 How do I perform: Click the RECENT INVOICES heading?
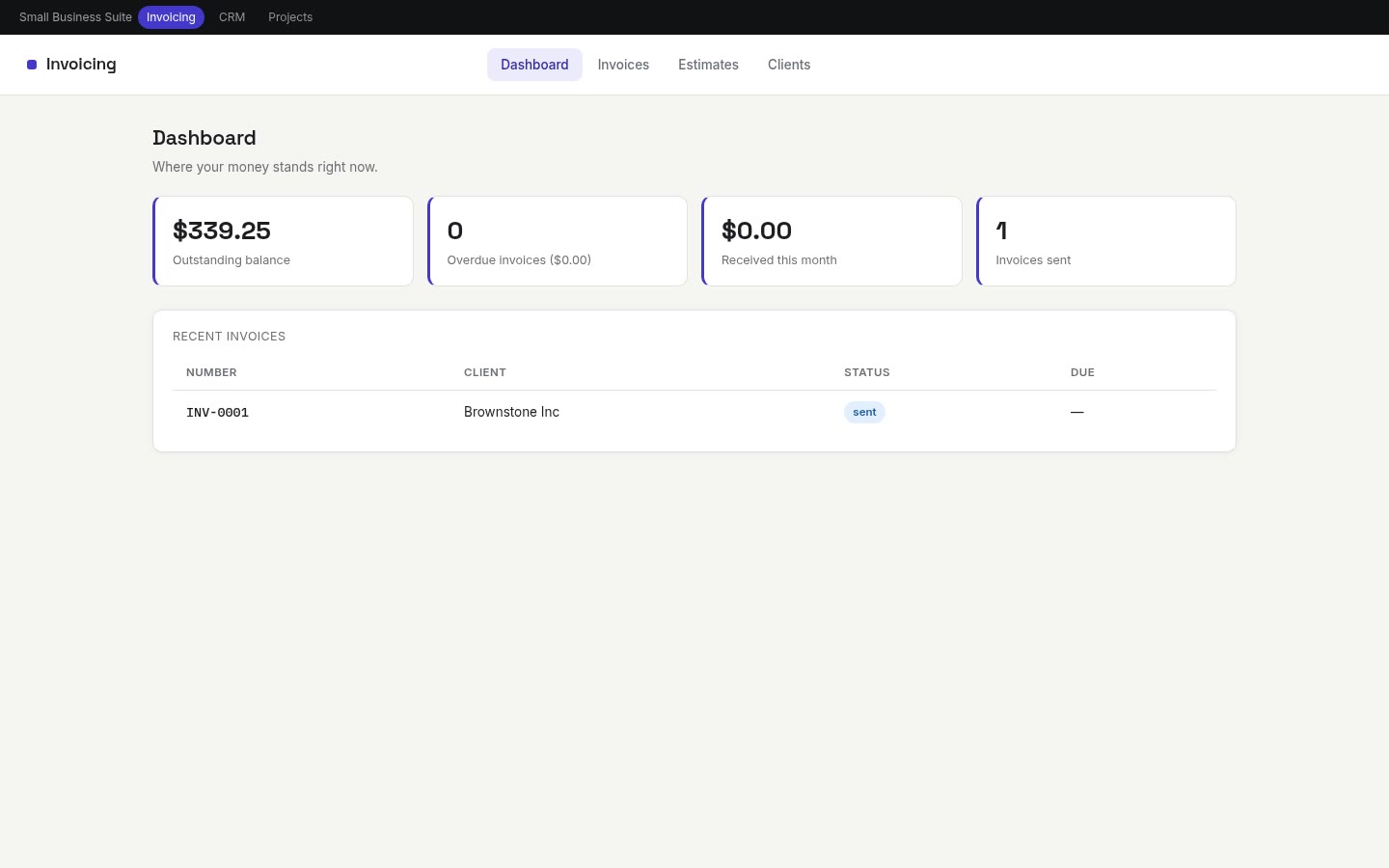(x=229, y=337)
